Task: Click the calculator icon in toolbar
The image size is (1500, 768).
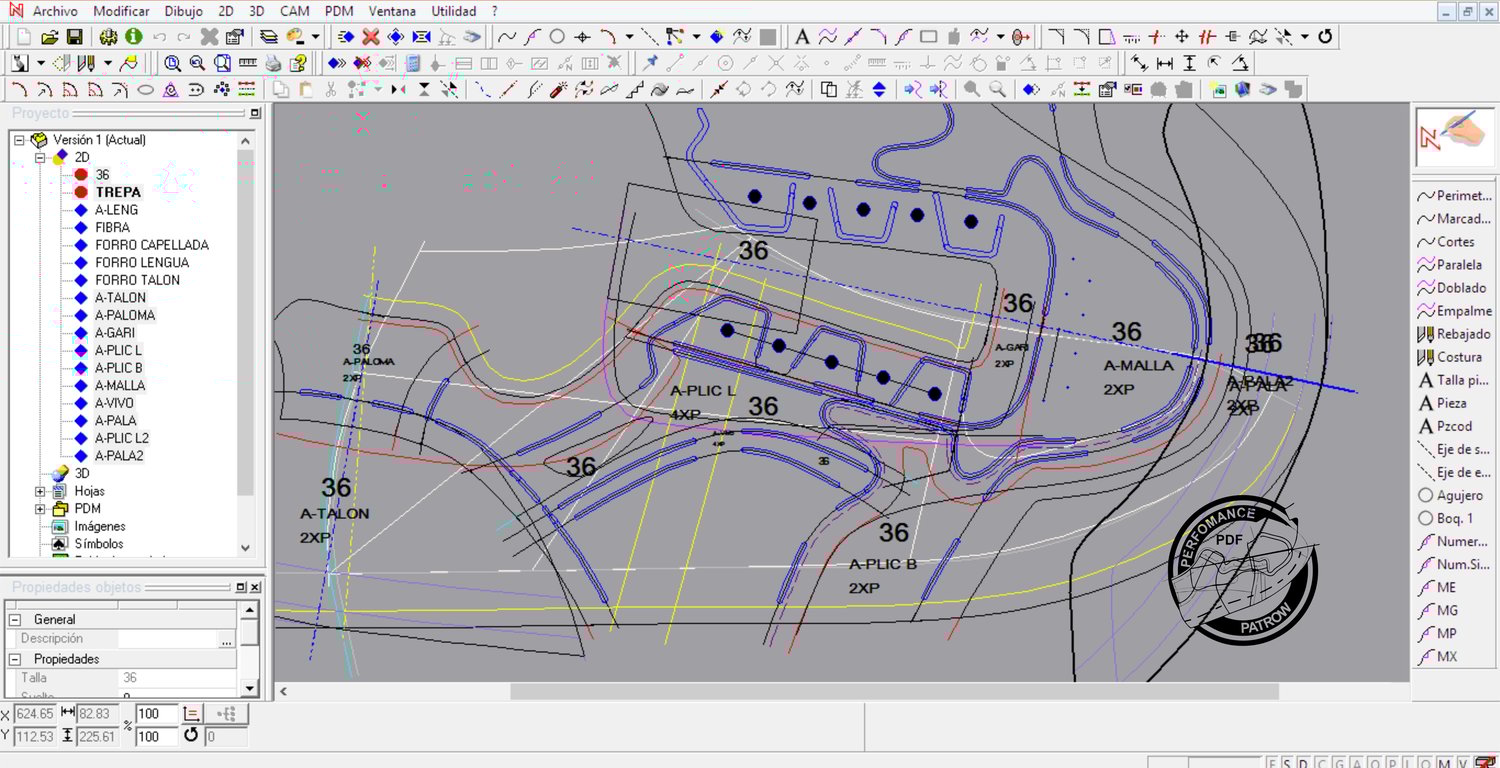Action: coord(413,63)
